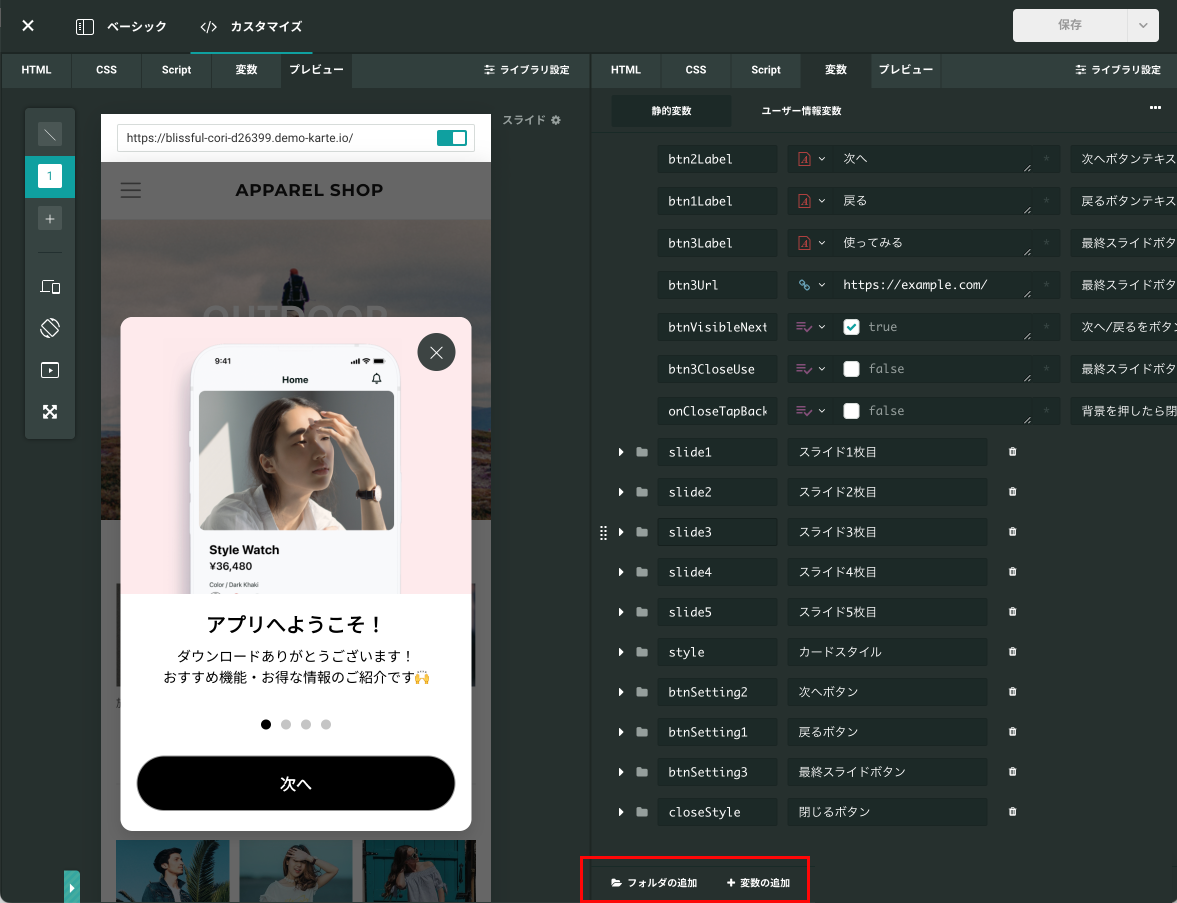Open the スライド settings gear
1177x903 pixels.
pos(555,120)
